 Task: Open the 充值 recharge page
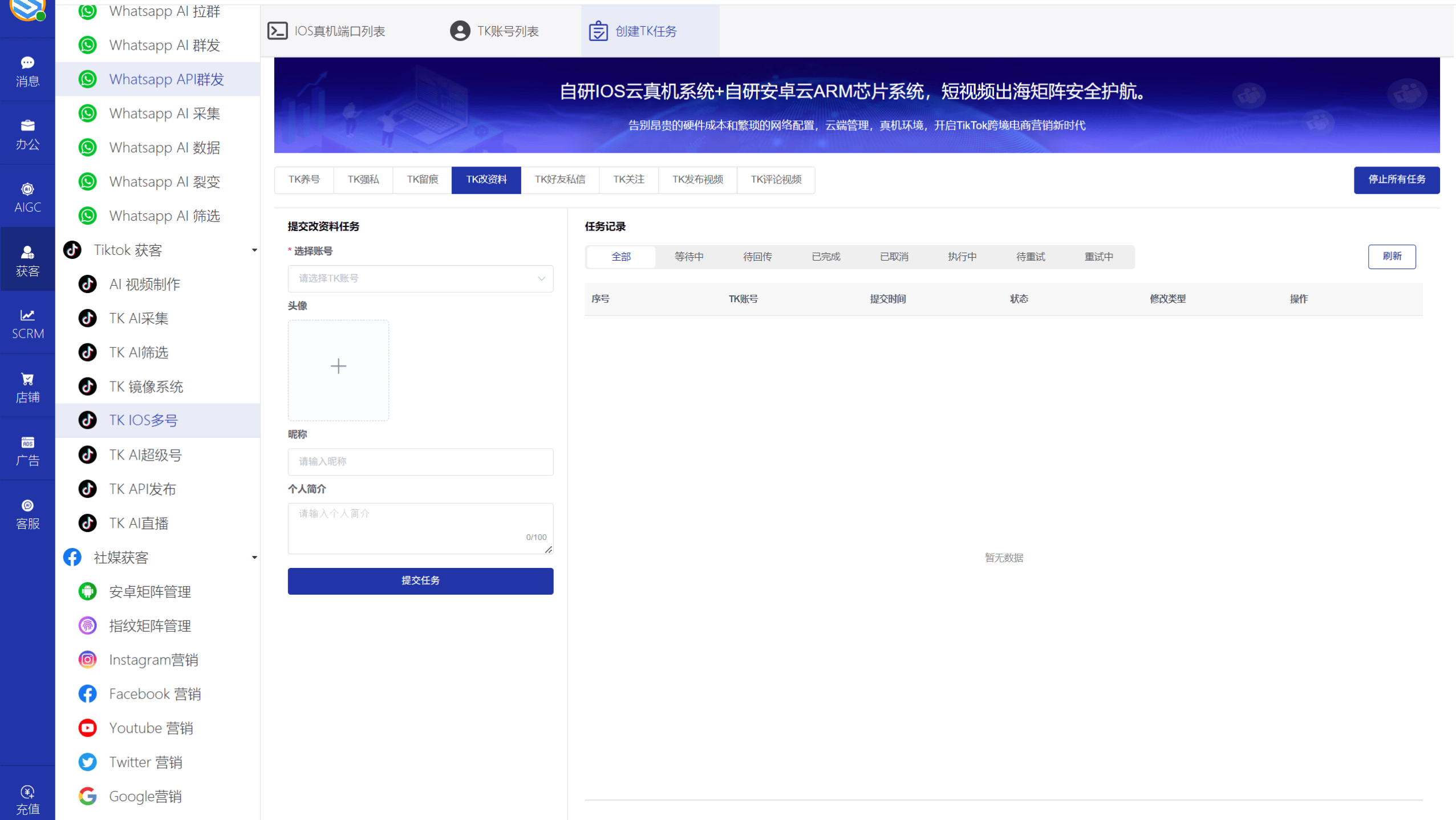[x=27, y=798]
